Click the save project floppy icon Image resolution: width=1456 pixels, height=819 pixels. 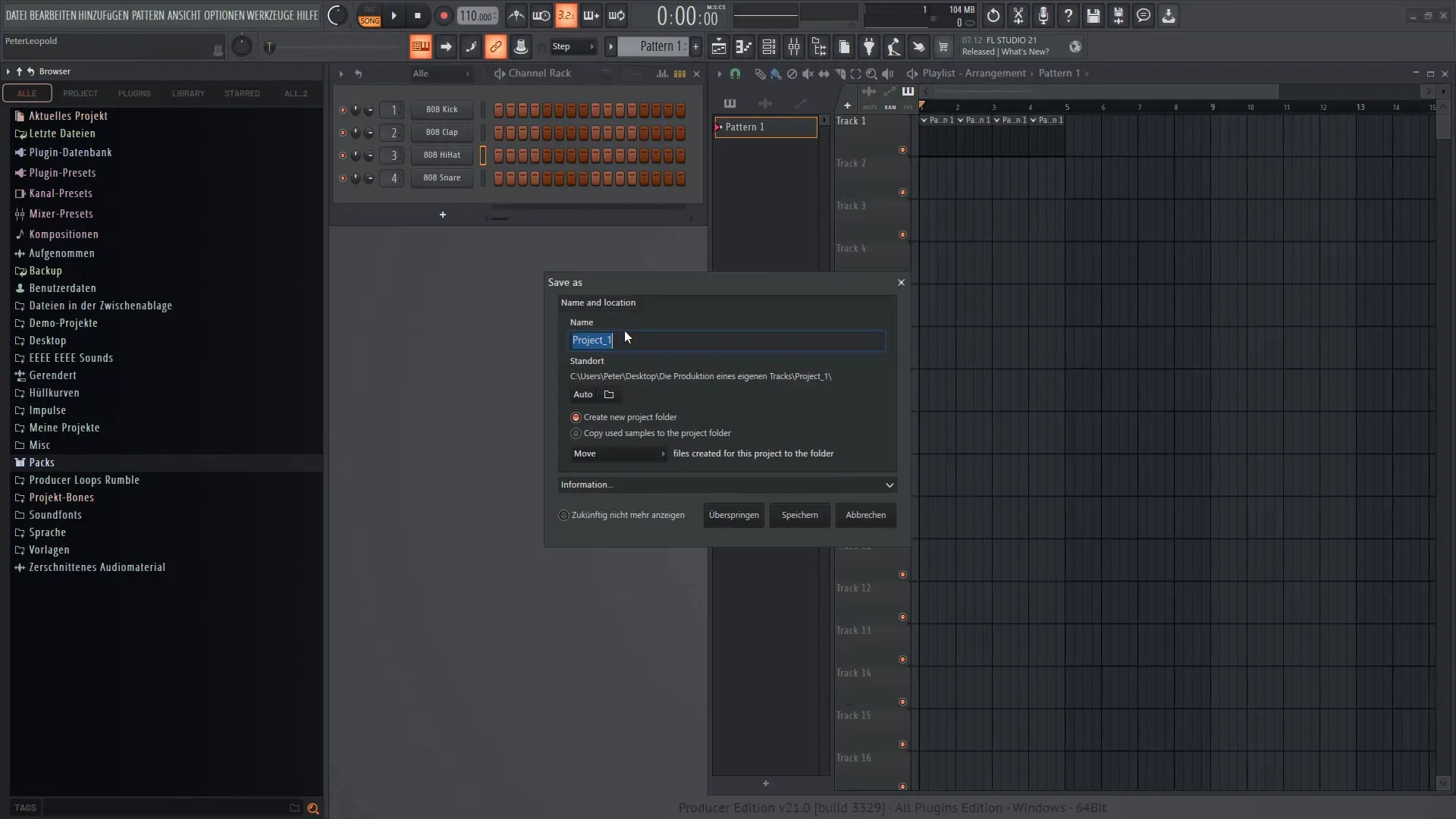coord(1094,15)
